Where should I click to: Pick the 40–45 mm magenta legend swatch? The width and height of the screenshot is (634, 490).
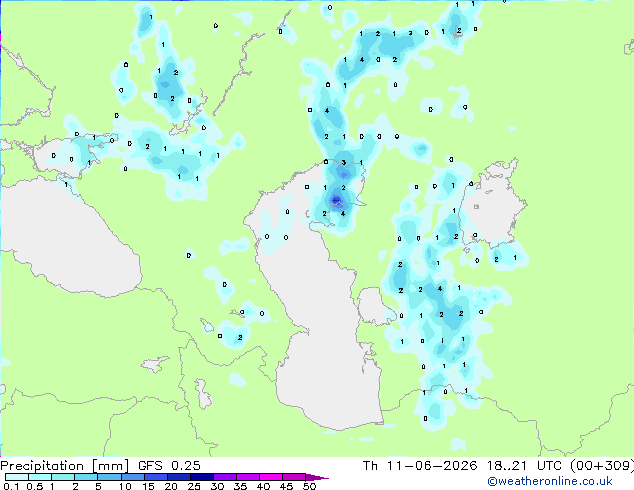[x=271, y=477]
